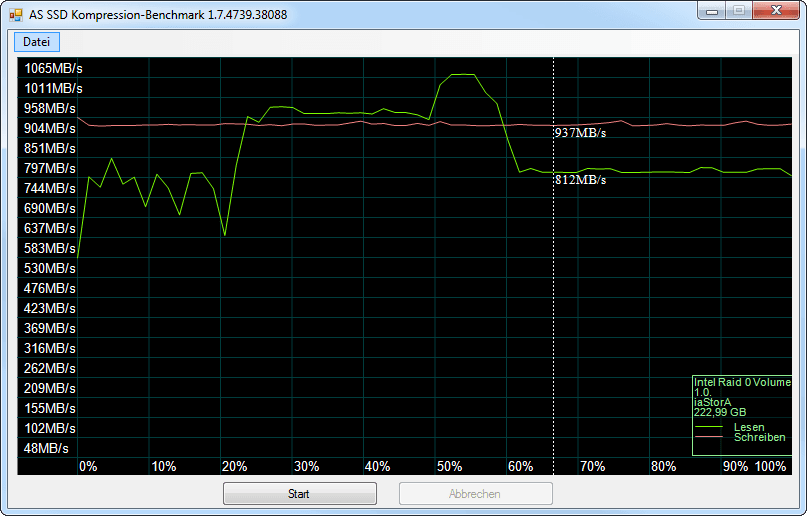Minimize the AS SSD Kompression-Benchmark window
The image size is (807, 516).
coord(712,11)
